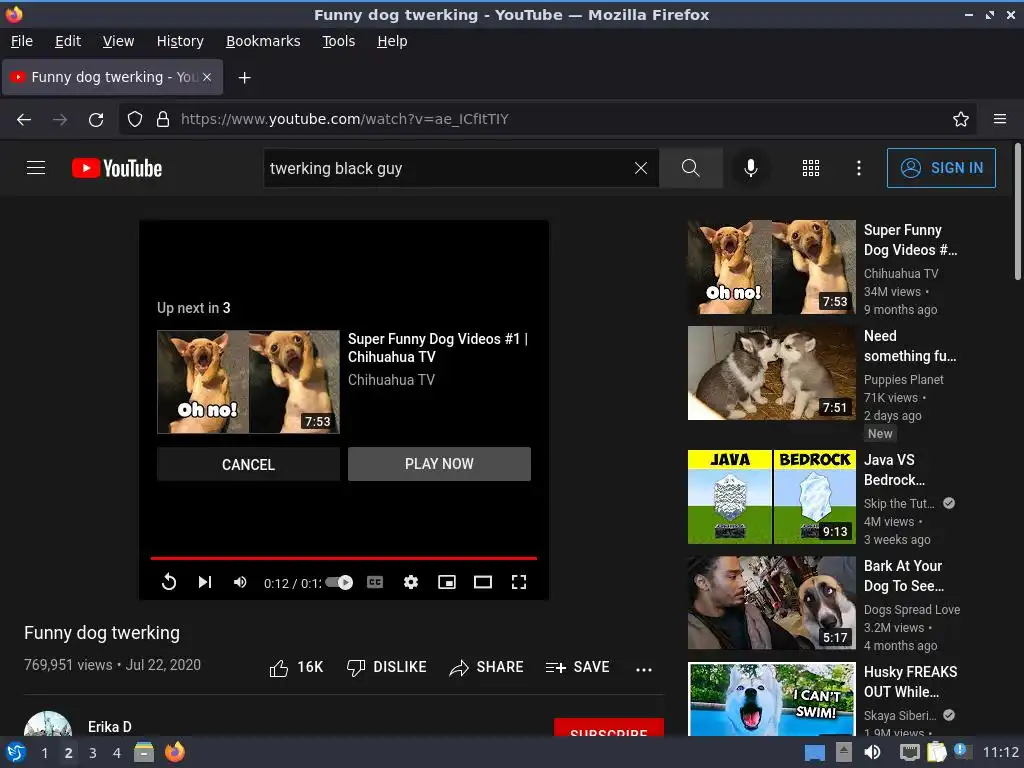
Task: Open the Firefox application menu
Action: point(1000,119)
